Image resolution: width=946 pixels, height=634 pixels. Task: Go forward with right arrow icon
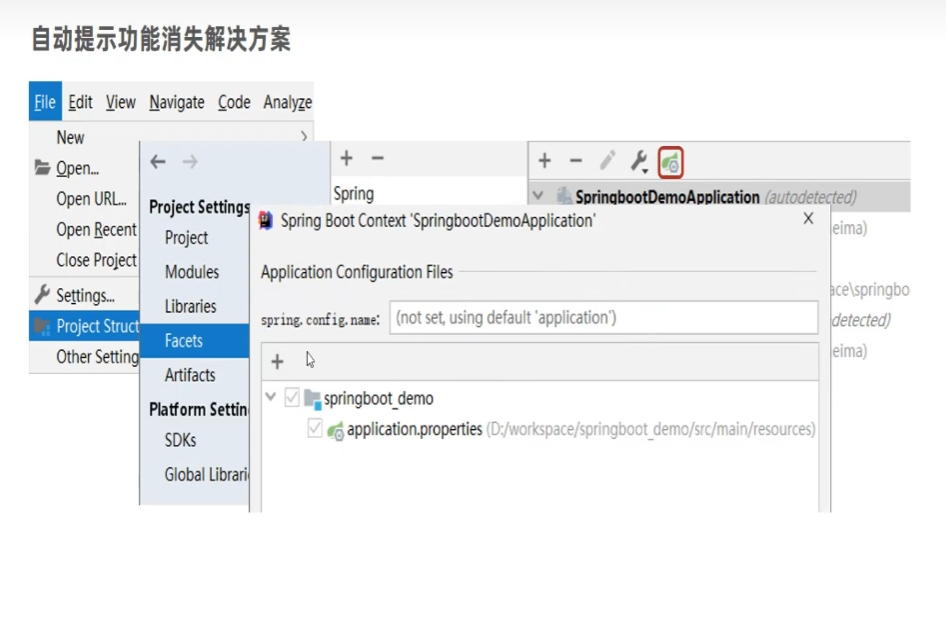(x=190, y=162)
